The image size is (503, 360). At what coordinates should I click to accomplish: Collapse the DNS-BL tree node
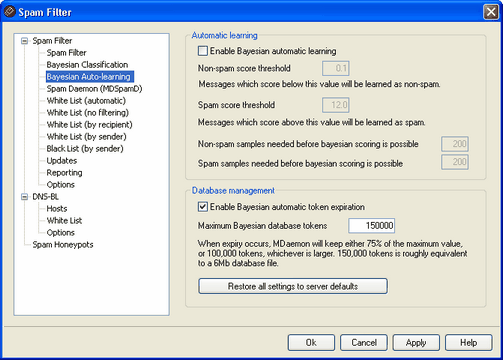click(24, 197)
